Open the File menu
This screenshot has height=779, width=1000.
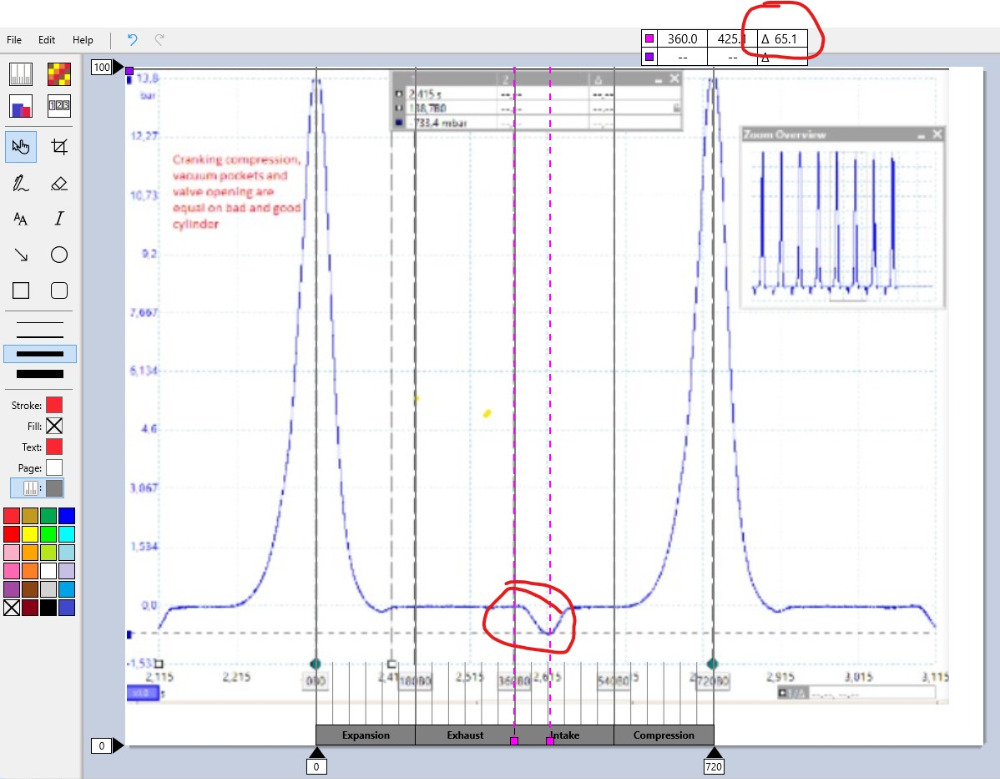[14, 40]
